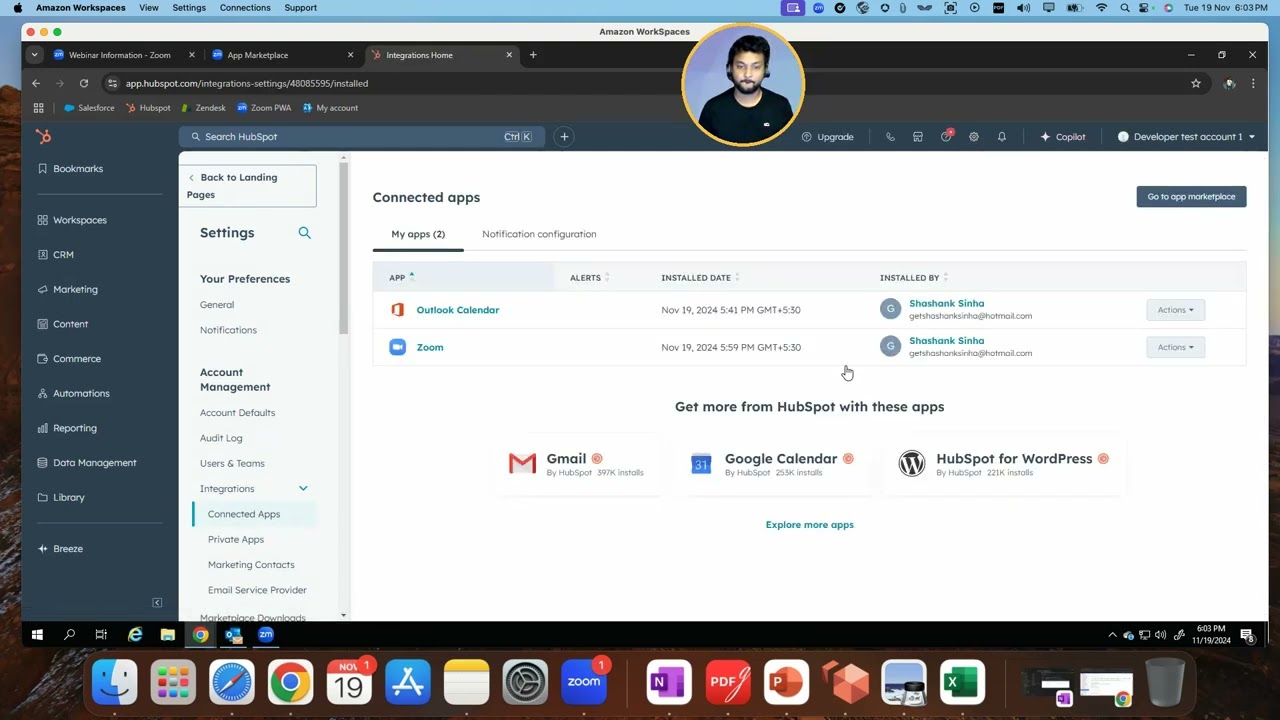Open Actions dropdown for Zoom
The height and width of the screenshot is (720, 1280).
pos(1176,348)
